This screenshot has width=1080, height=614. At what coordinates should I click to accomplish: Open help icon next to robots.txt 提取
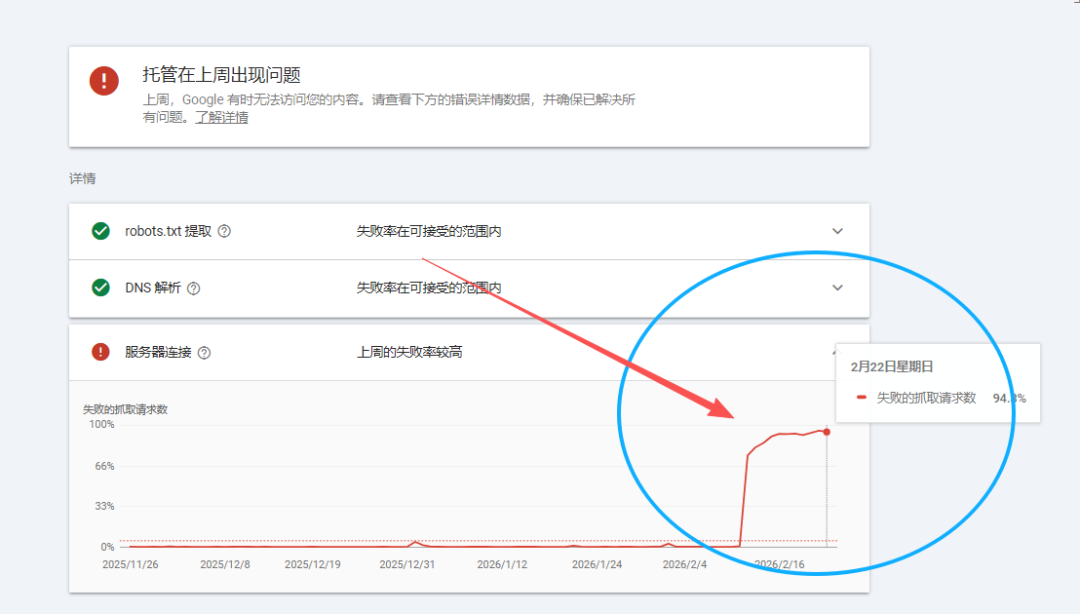[x=225, y=232]
